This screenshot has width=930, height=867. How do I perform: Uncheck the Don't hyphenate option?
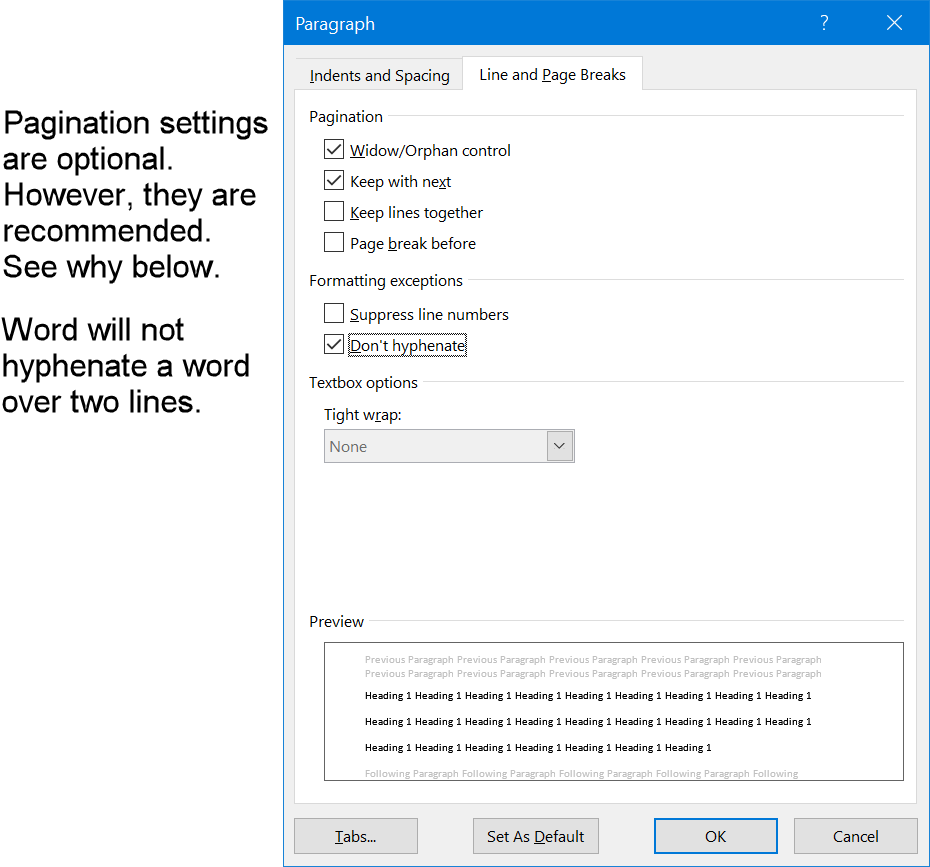point(334,344)
